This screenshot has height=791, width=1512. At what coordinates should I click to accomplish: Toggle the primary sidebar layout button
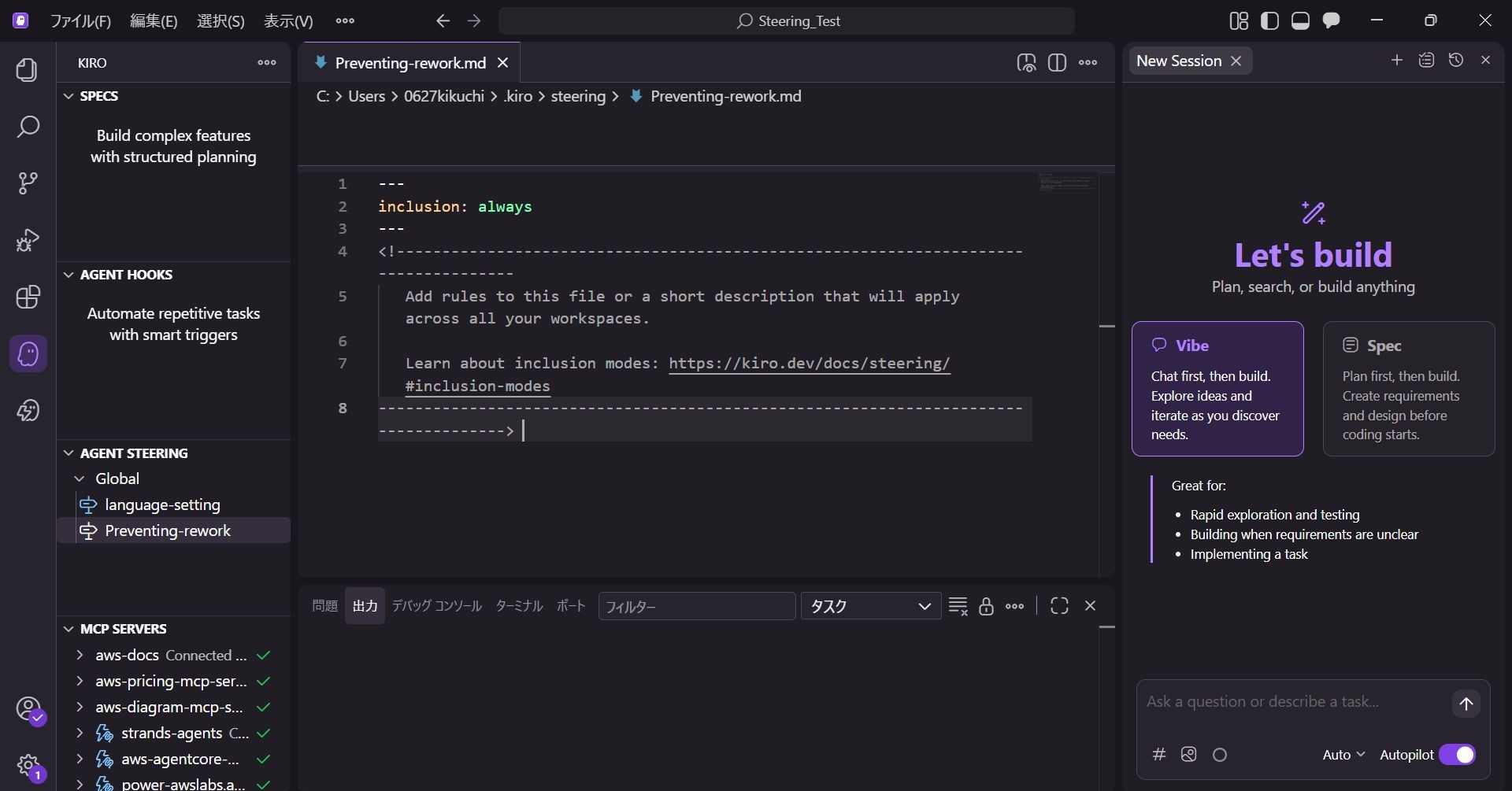click(x=1269, y=21)
